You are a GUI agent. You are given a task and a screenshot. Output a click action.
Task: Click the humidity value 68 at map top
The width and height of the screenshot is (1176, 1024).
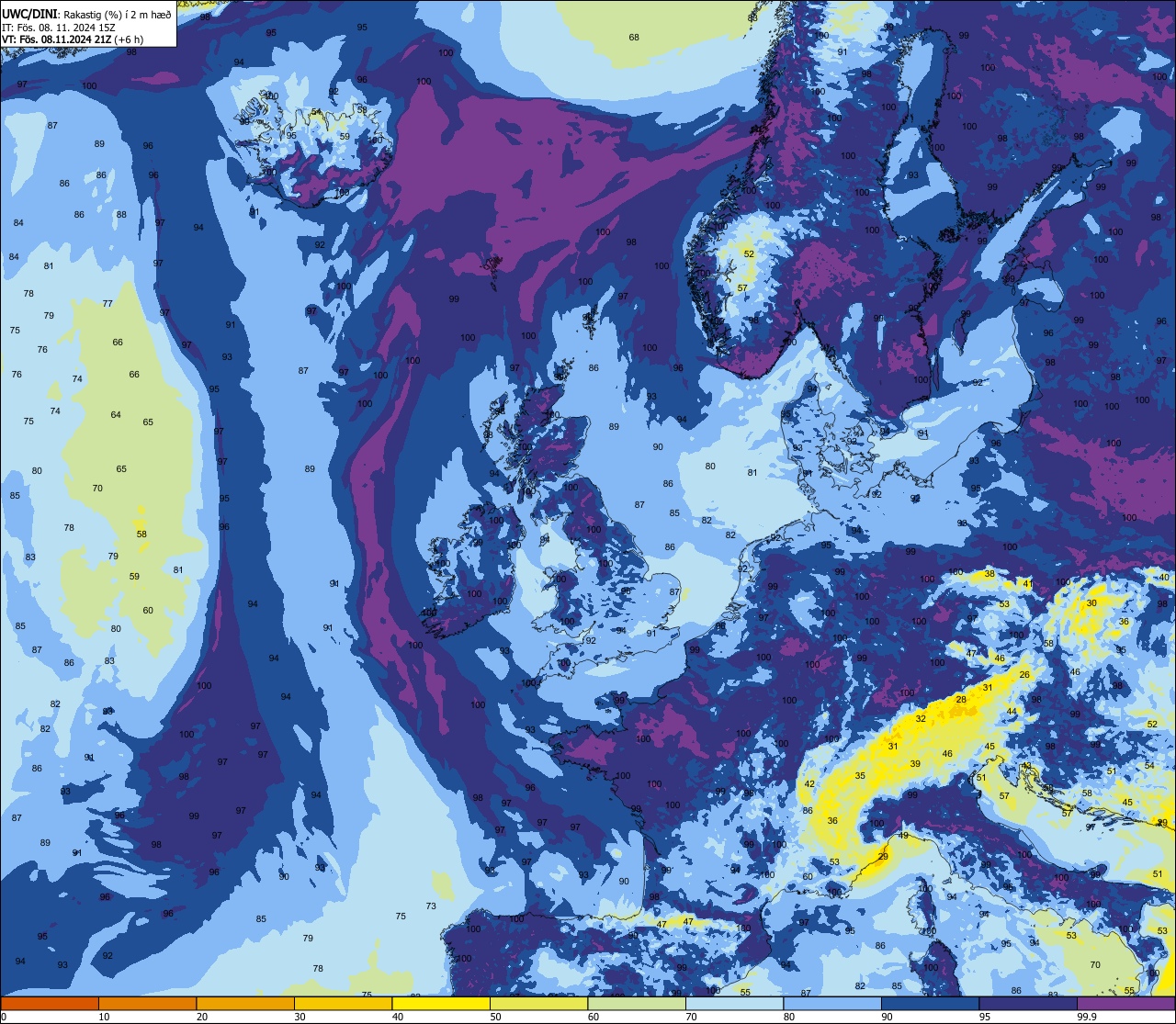634,38
